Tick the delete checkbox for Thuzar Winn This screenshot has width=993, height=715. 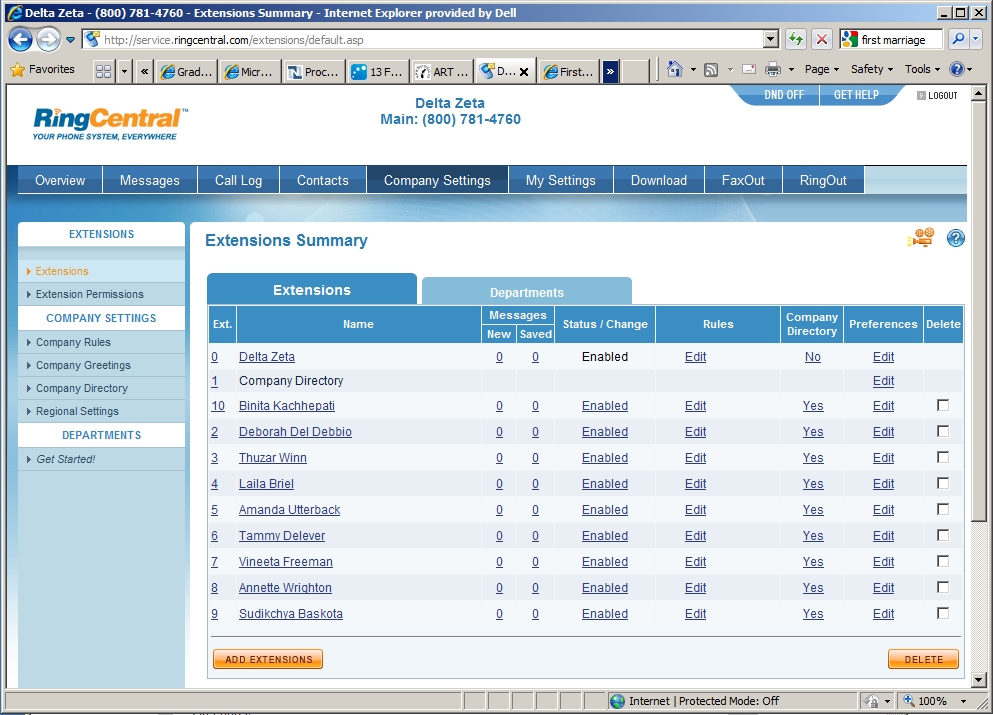[x=943, y=457]
